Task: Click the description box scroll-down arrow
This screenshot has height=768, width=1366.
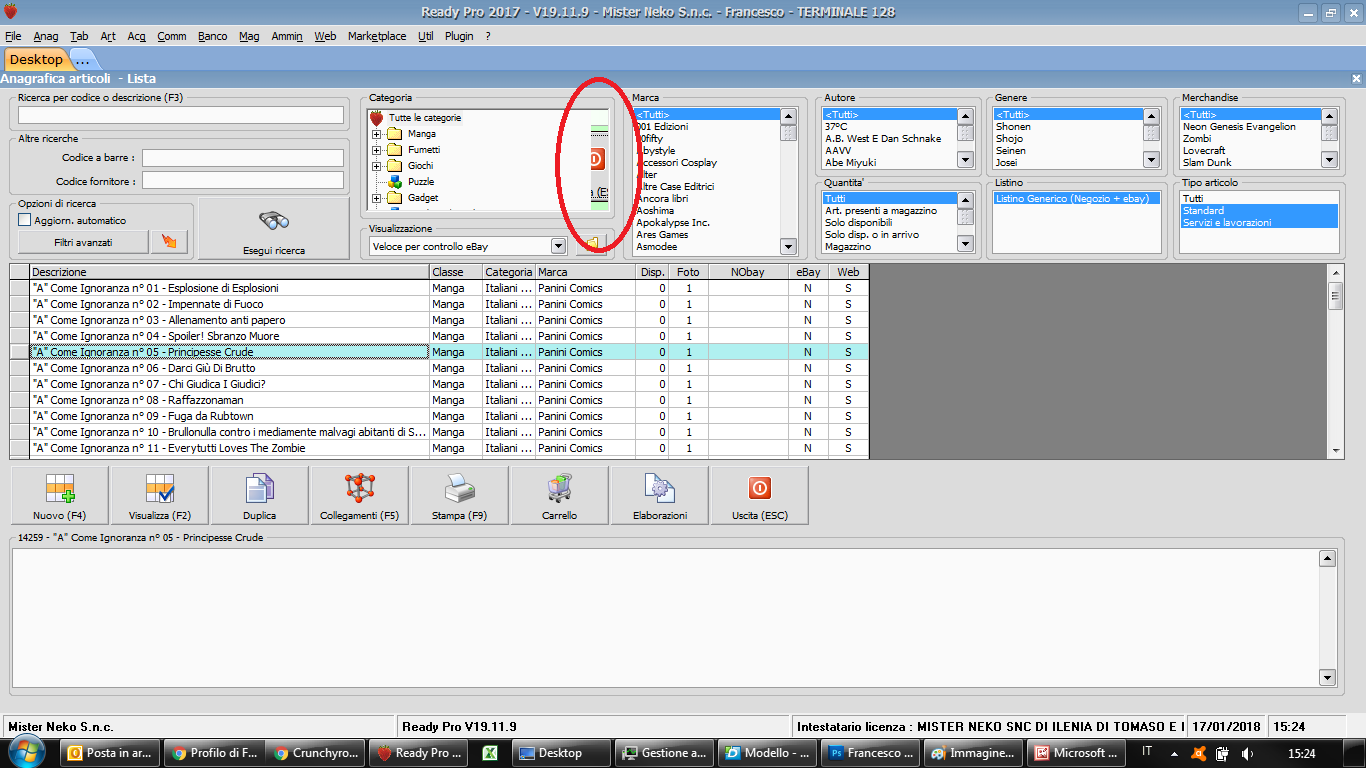Action: point(1327,677)
